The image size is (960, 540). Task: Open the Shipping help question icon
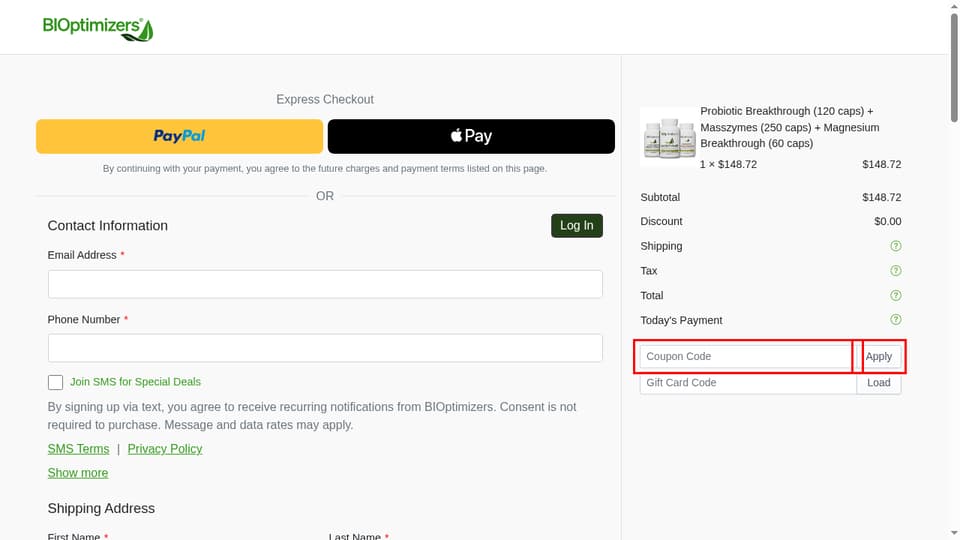(x=895, y=246)
